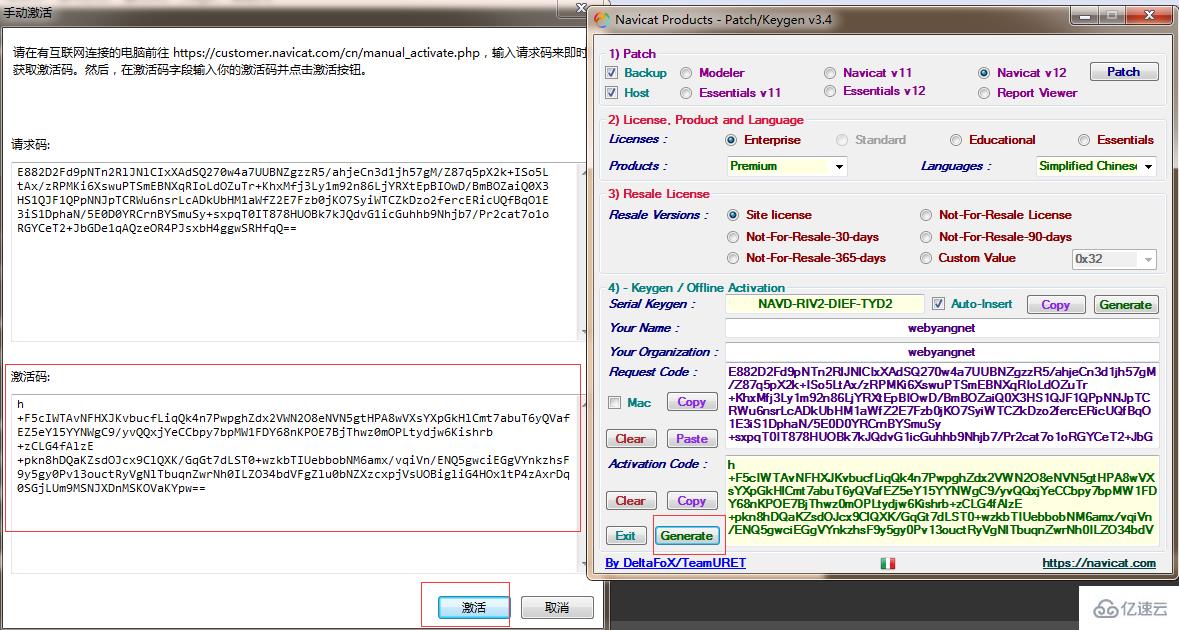Select Not-For-Resale-30-days option

735,237
